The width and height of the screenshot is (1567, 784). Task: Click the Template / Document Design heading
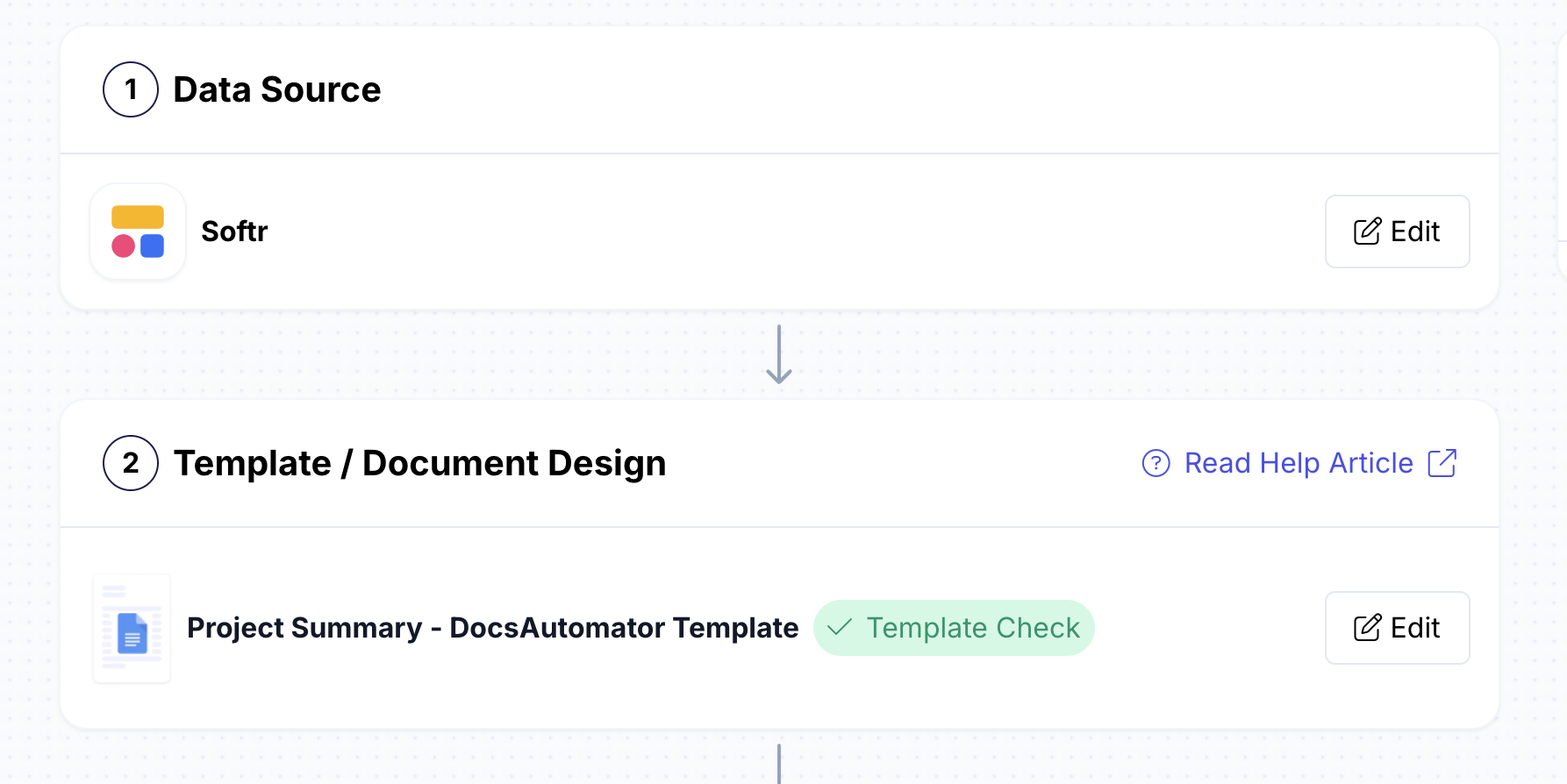tap(419, 463)
